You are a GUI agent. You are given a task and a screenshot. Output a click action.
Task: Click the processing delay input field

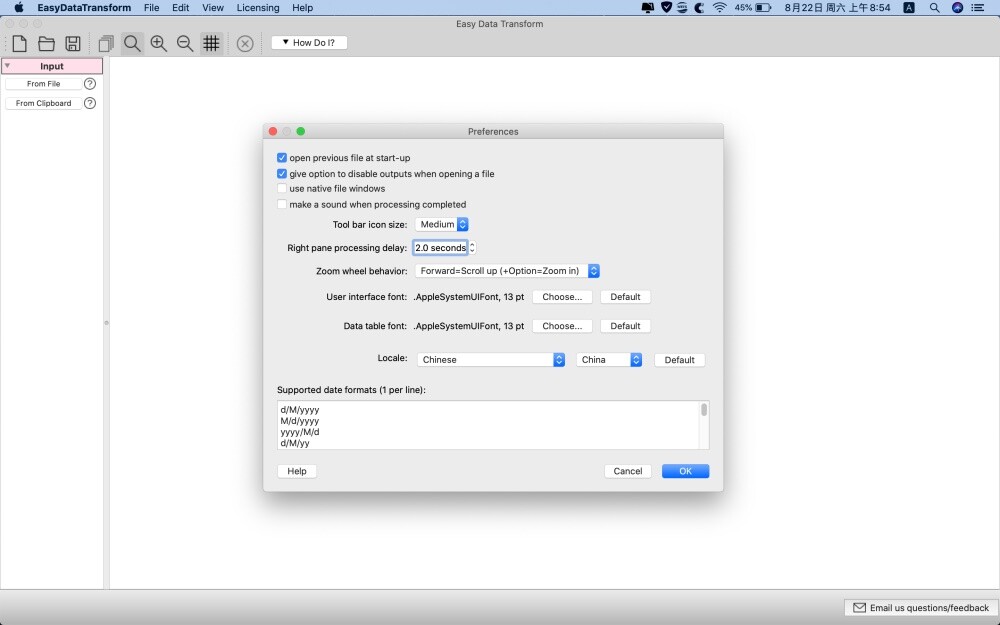pyautogui.click(x=440, y=247)
